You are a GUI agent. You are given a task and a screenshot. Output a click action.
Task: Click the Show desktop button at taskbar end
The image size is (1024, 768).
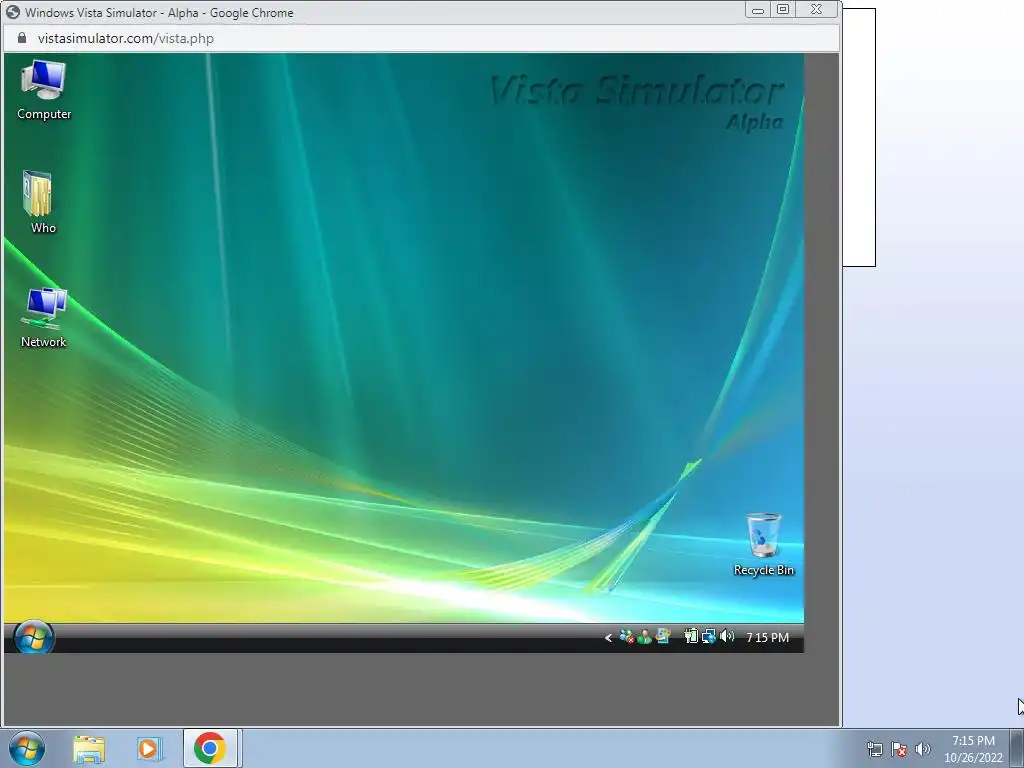1017,748
